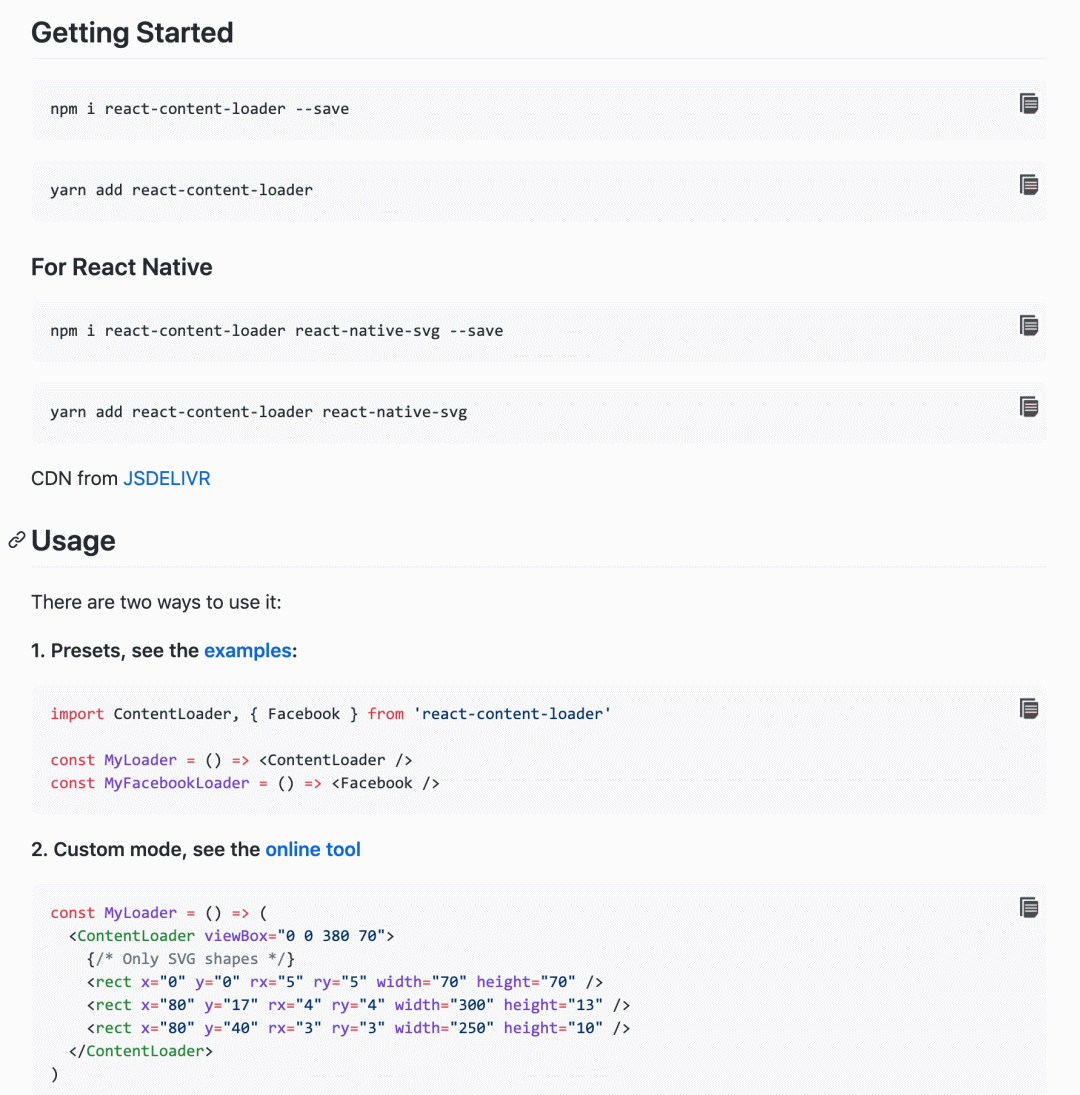The height and width of the screenshot is (1095, 1080).
Task: Click the 'Only SVG shapes' comment line
Action: pyautogui.click(x=190, y=959)
